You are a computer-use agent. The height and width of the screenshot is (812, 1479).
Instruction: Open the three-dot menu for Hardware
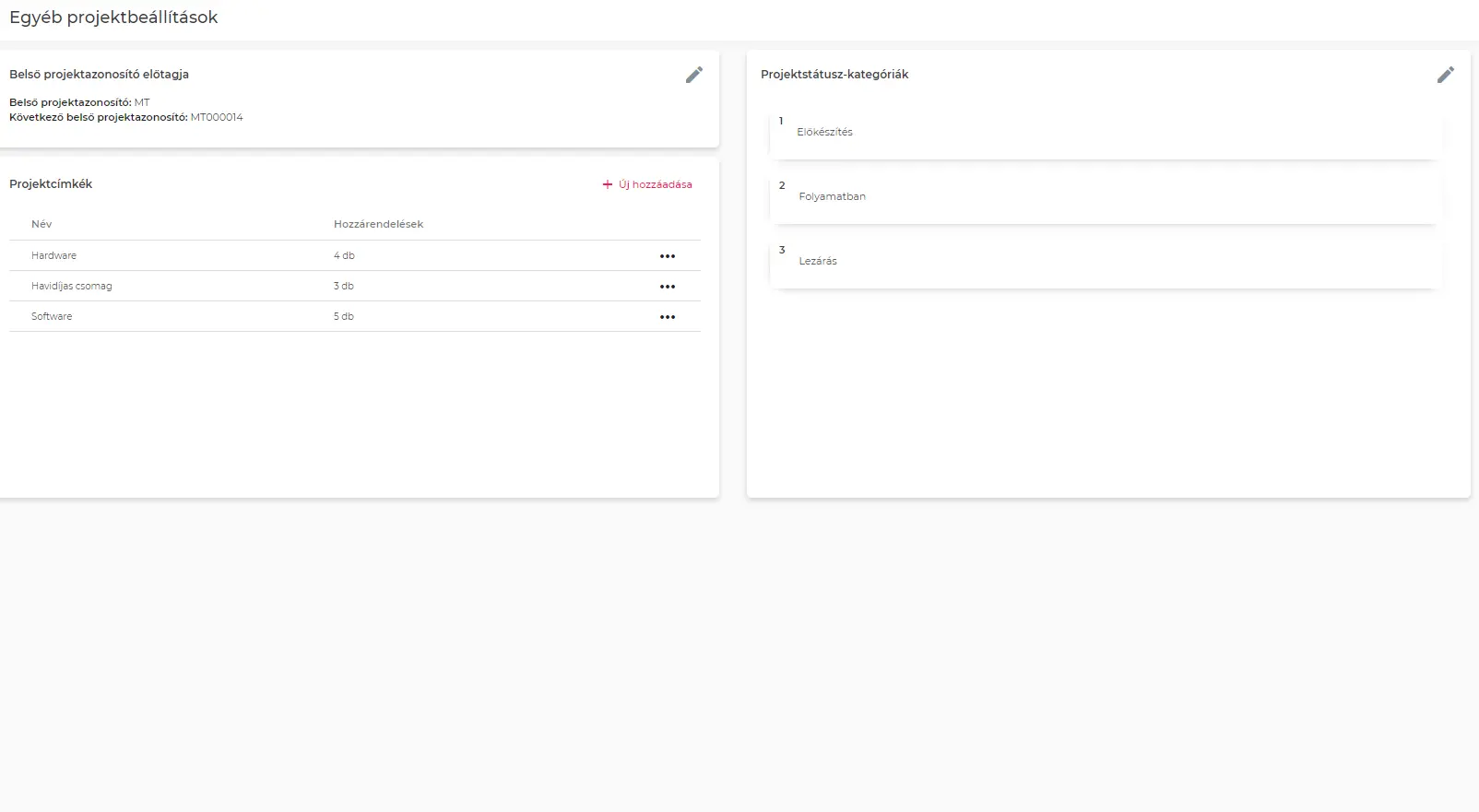(668, 256)
